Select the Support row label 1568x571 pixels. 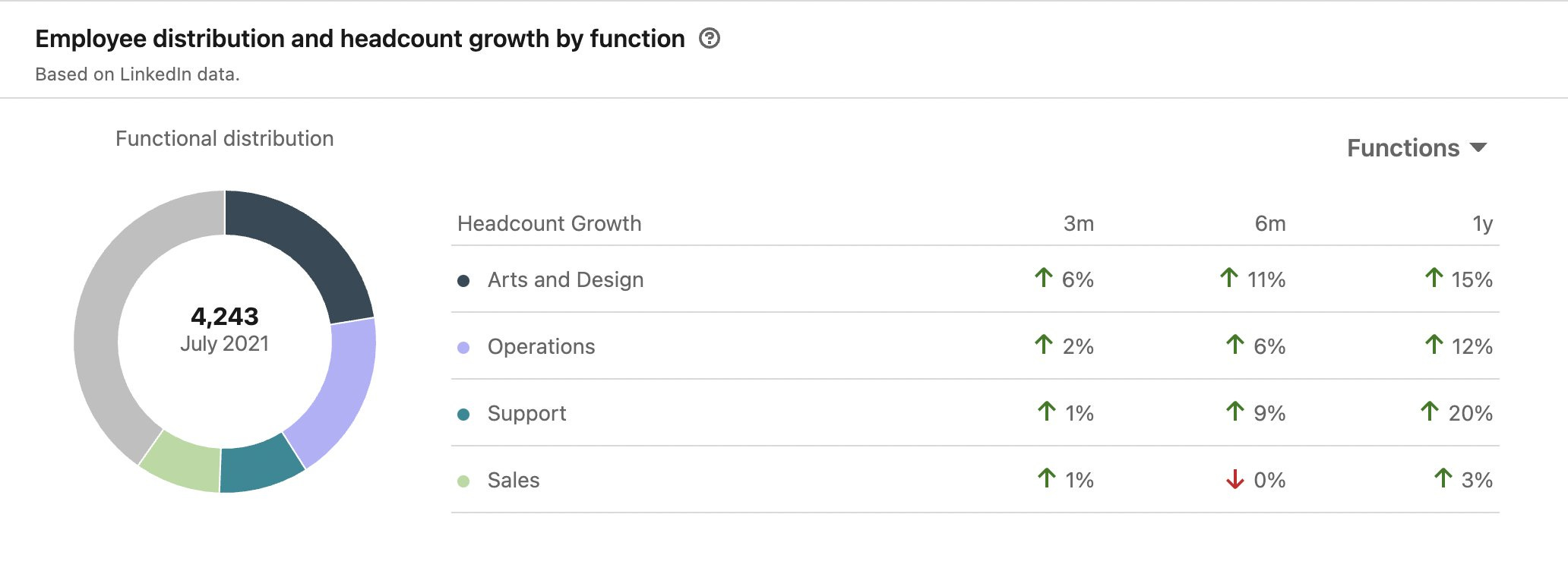coord(526,414)
